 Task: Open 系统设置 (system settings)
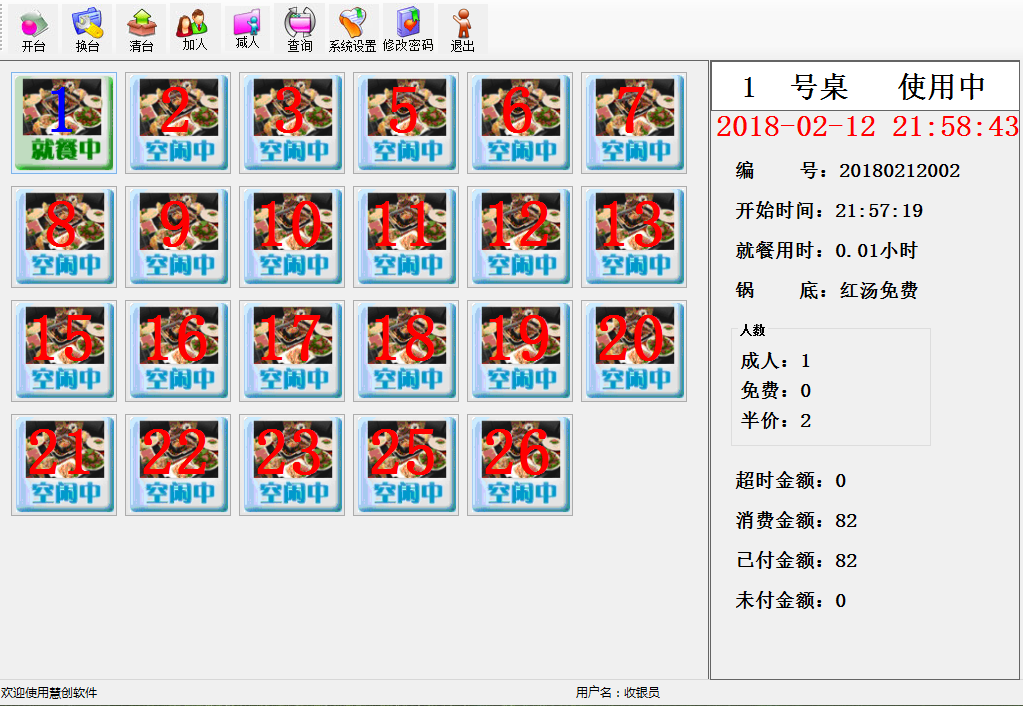[x=353, y=29]
